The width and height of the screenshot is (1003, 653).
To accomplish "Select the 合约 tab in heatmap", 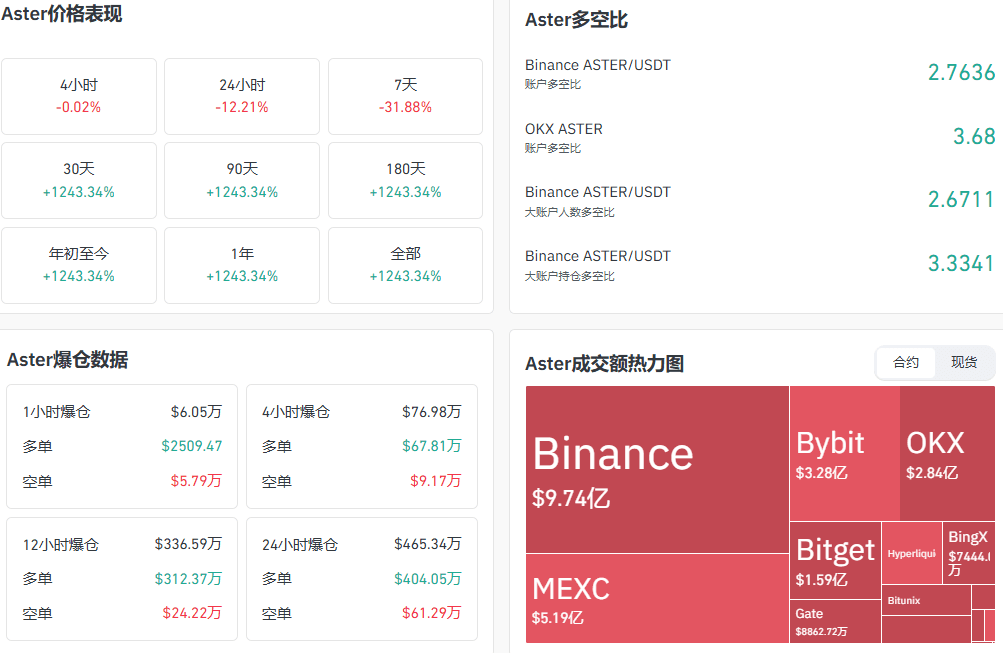I will tap(906, 363).
